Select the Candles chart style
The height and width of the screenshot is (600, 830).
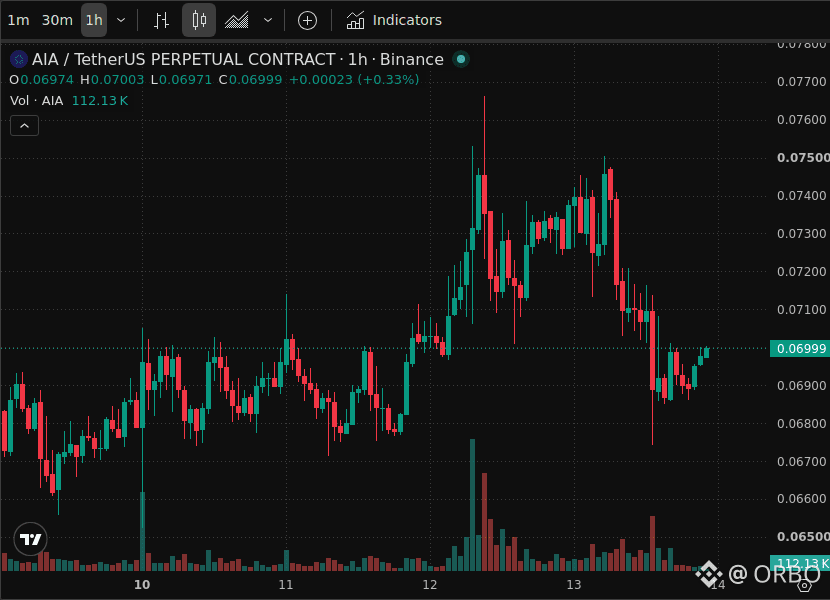click(199, 20)
